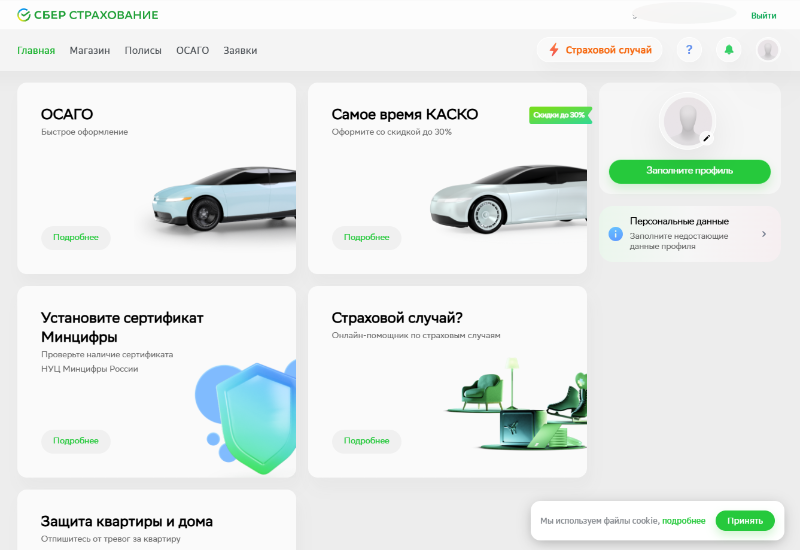This screenshot has height=550, width=800.
Task: Switch to the Заявки tab
Action: pyautogui.click(x=240, y=50)
